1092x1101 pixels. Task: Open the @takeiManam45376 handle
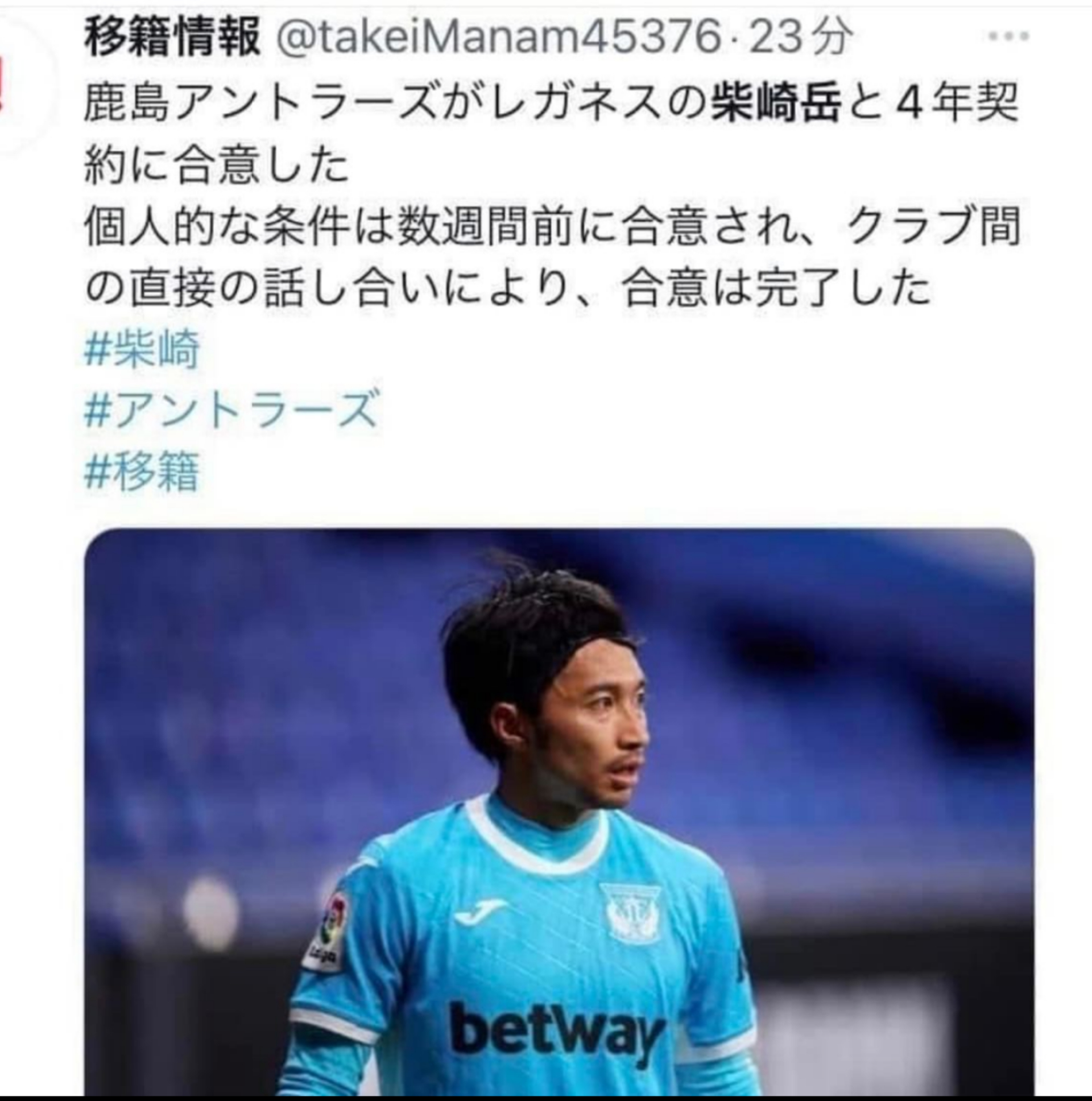pos(497,37)
